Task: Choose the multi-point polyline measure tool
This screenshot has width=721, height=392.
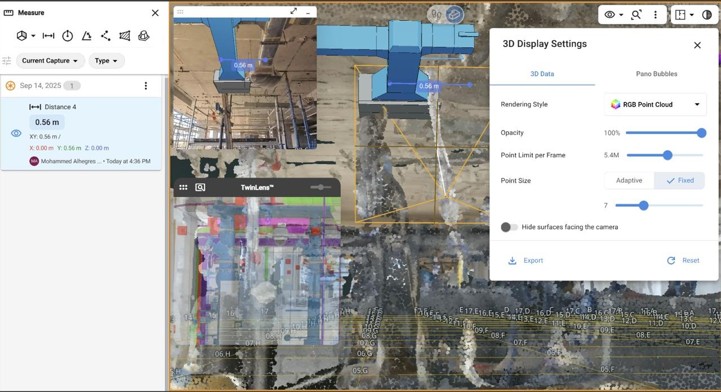Action: tap(106, 36)
